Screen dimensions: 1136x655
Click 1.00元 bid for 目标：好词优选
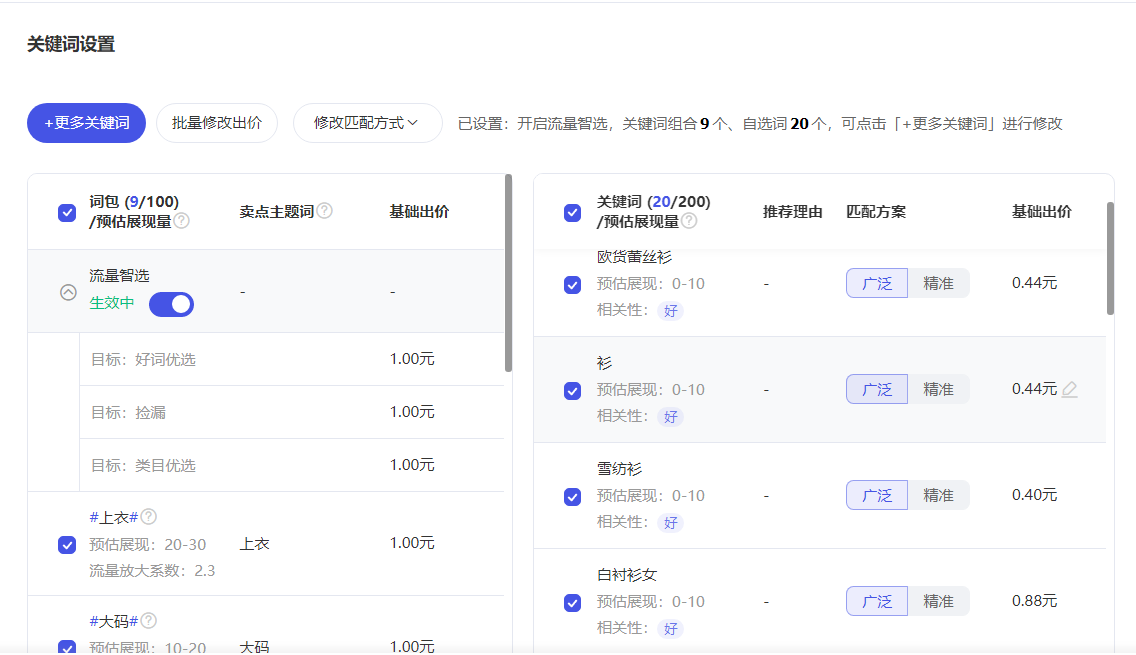point(412,359)
